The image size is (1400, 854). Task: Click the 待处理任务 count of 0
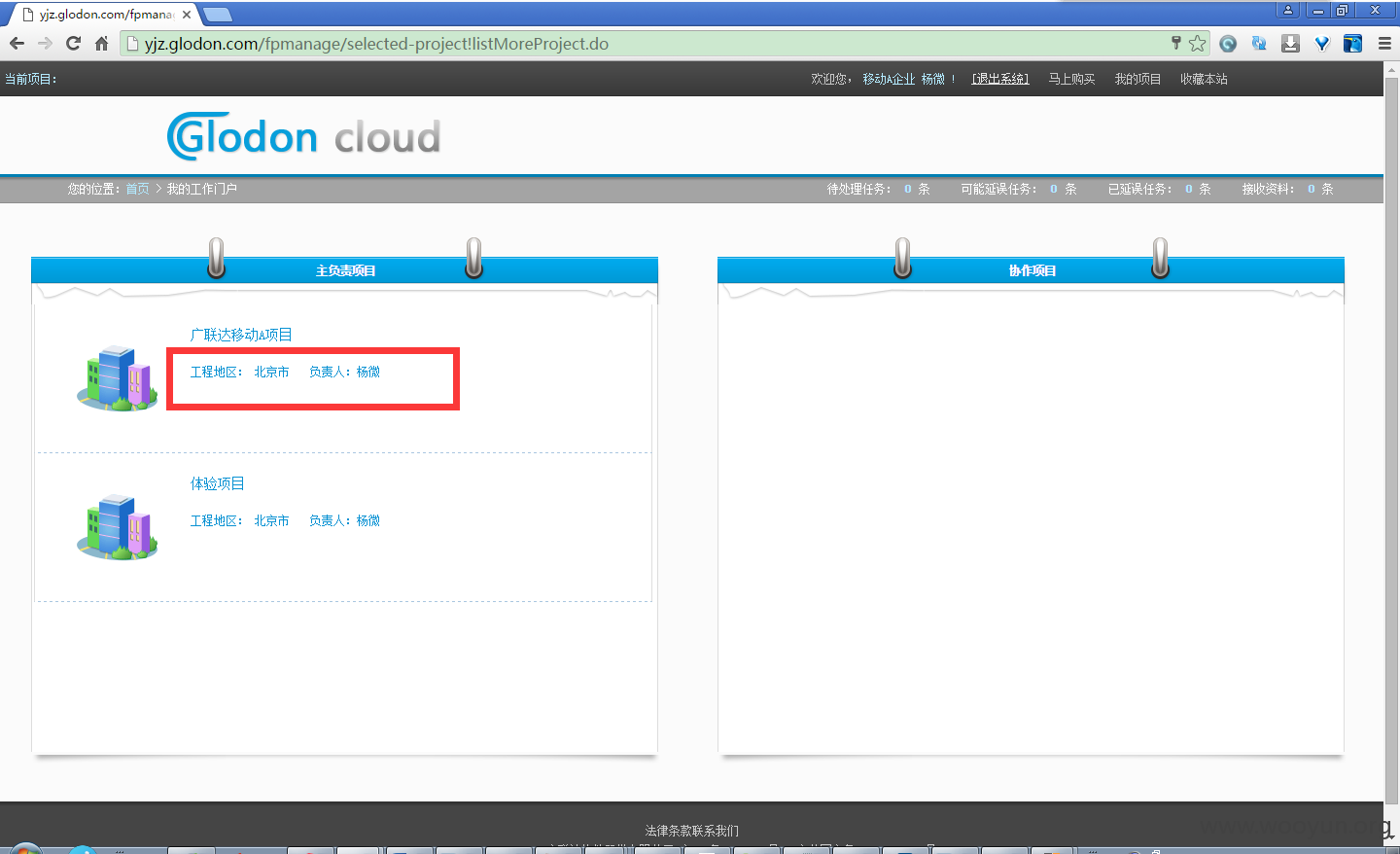pyautogui.click(x=908, y=189)
